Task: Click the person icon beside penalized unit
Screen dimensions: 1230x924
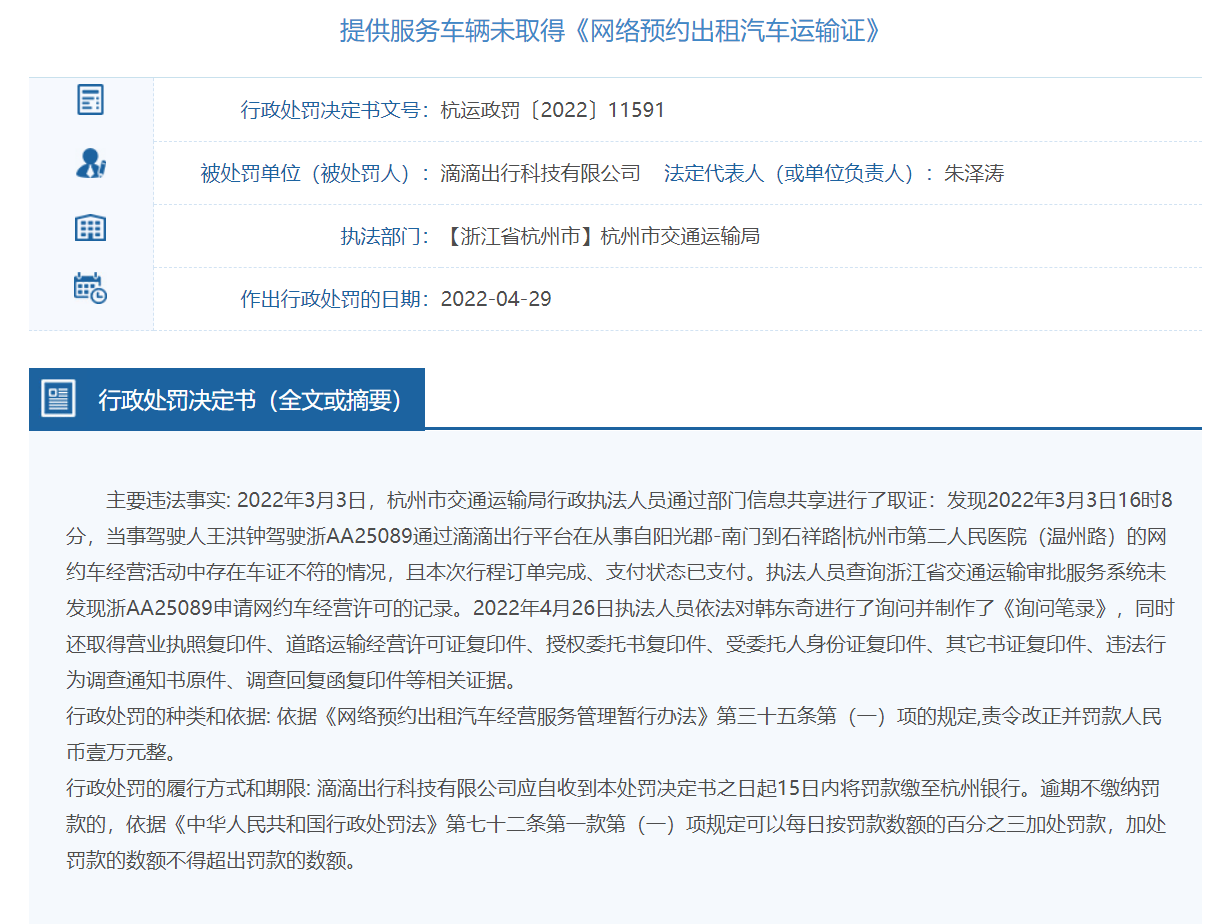Action: coord(90,163)
